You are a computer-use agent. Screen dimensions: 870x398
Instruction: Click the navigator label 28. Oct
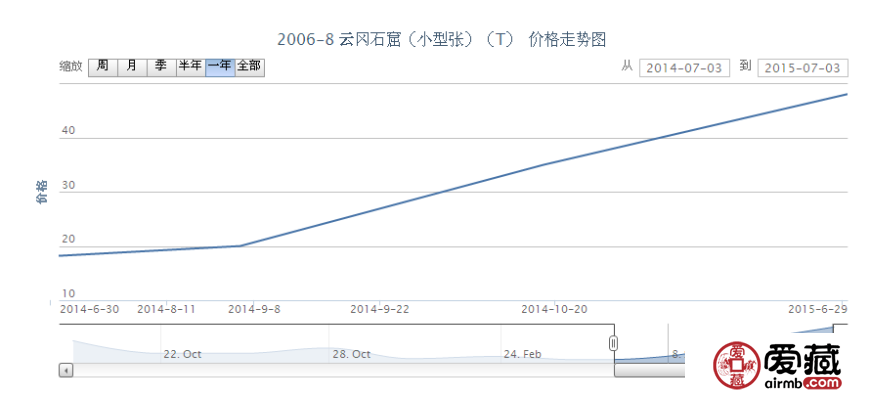click(x=351, y=354)
